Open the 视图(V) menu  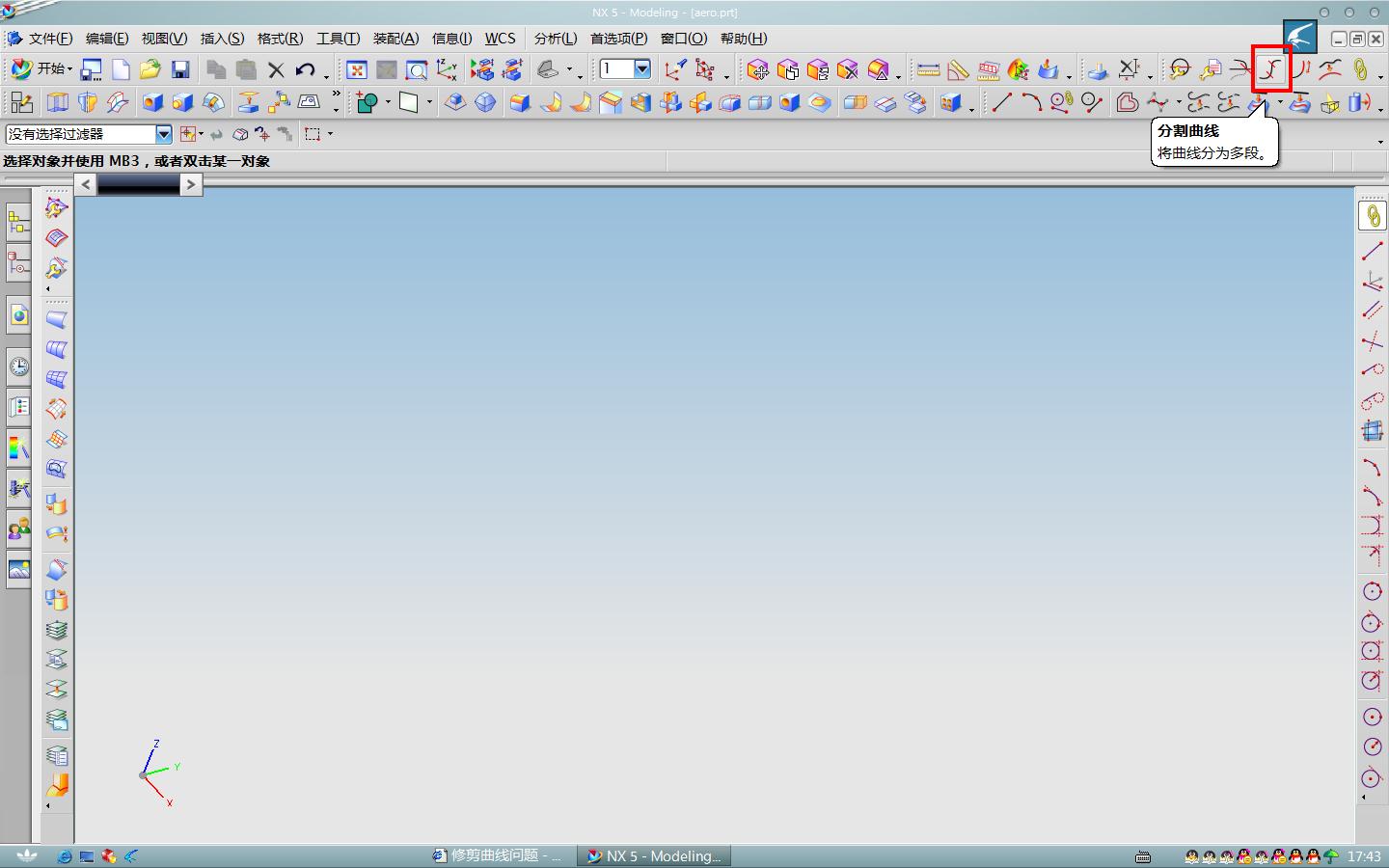point(164,39)
